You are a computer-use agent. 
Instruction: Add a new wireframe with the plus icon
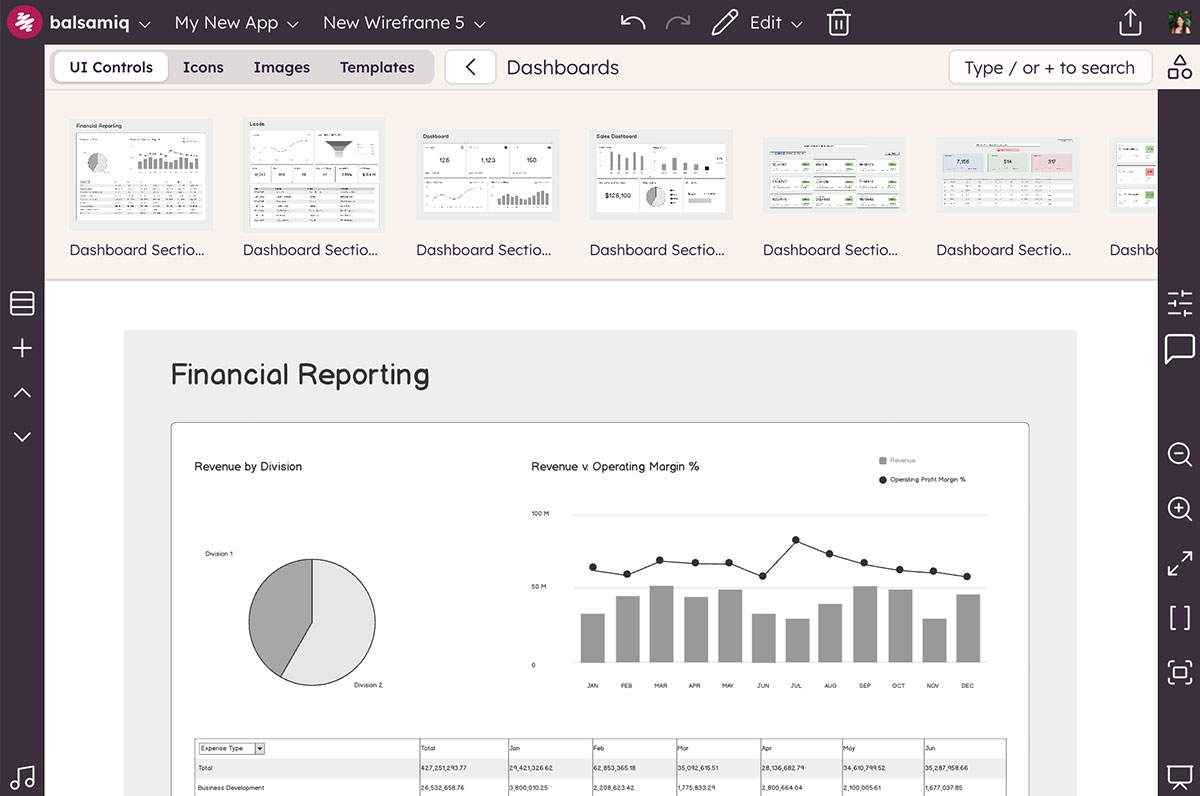point(22,347)
